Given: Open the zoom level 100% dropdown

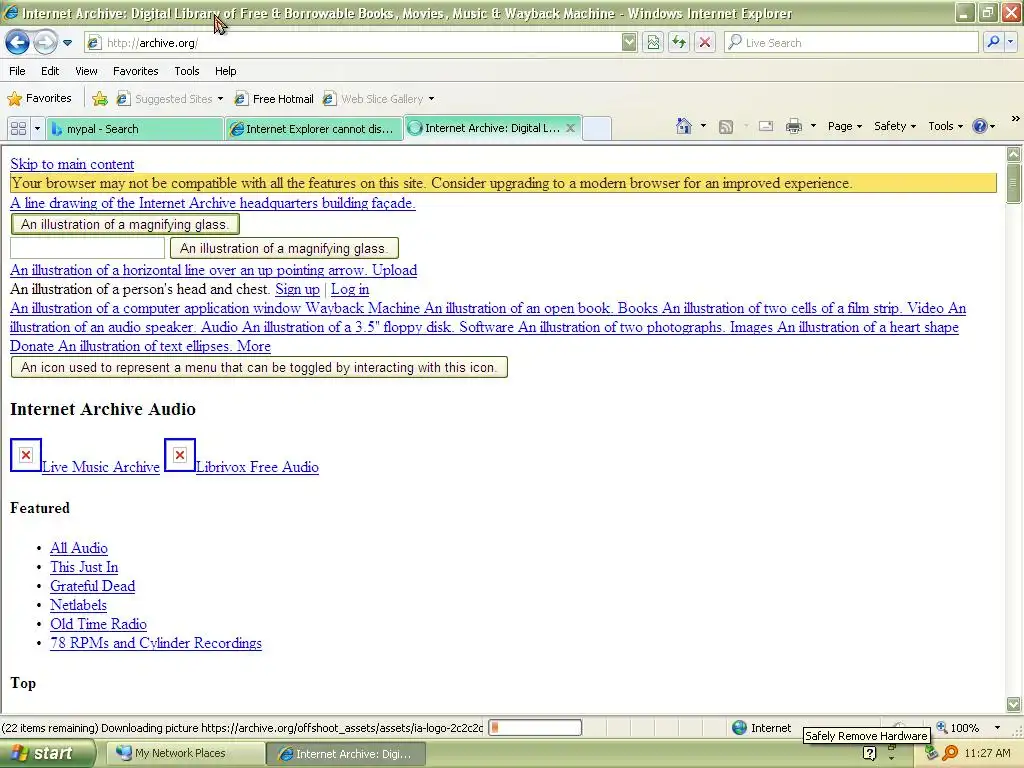Looking at the screenshot, I should [997, 728].
